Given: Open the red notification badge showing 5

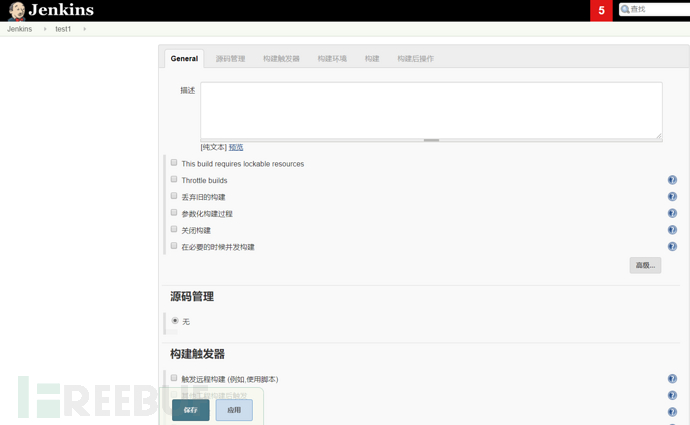Looking at the screenshot, I should pos(601,11).
